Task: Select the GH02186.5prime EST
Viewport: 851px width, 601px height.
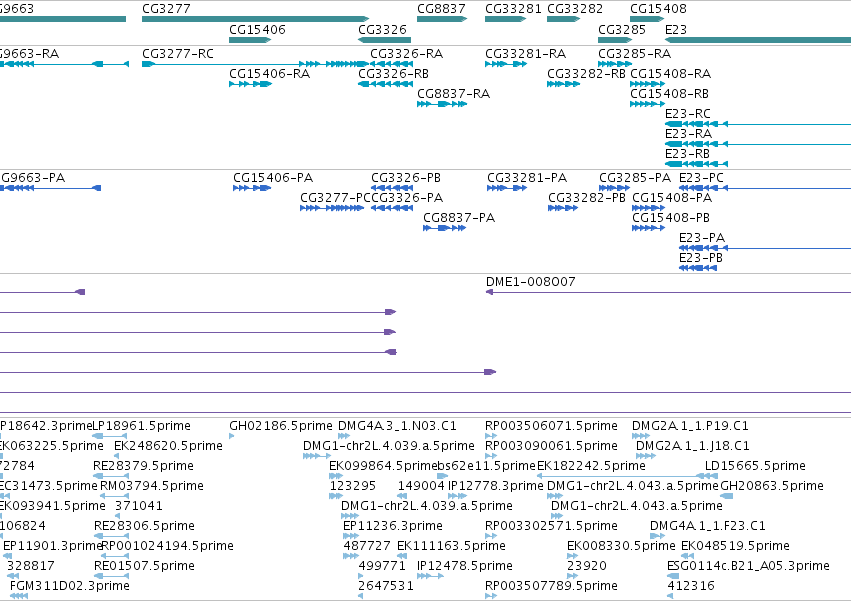Action: coord(232,436)
